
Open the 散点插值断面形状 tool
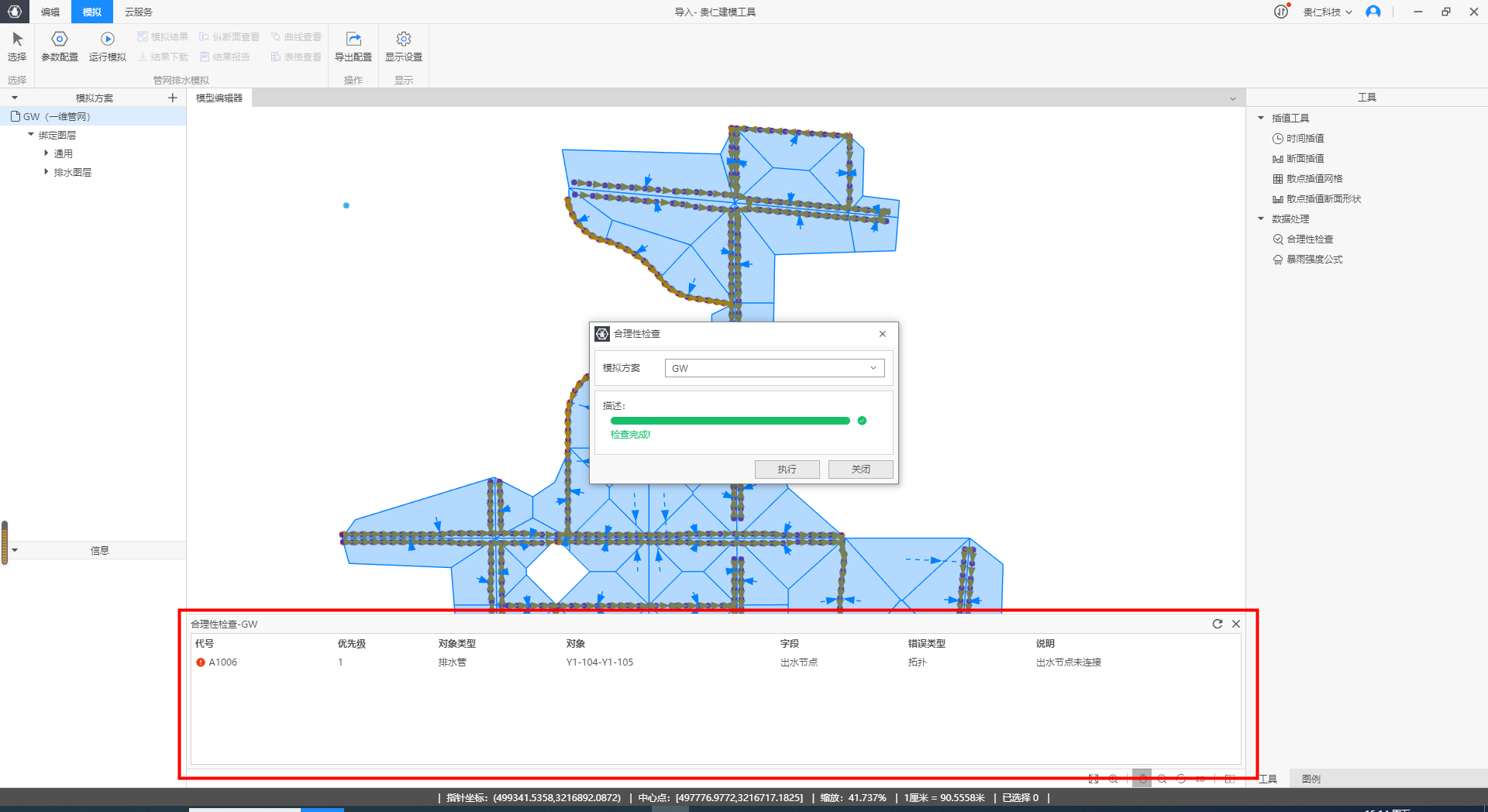pos(1317,198)
